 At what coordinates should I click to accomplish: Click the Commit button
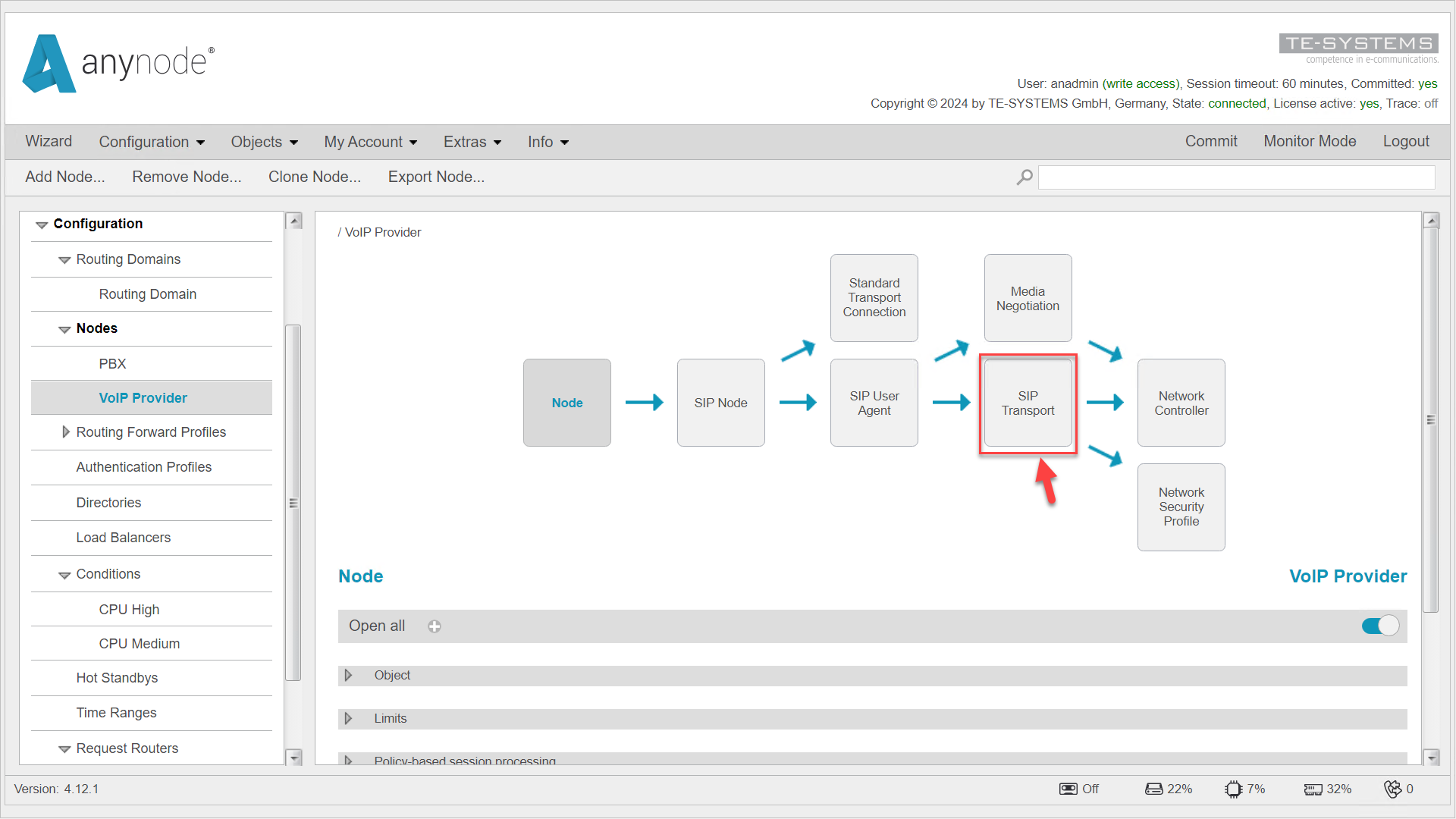(x=1210, y=141)
